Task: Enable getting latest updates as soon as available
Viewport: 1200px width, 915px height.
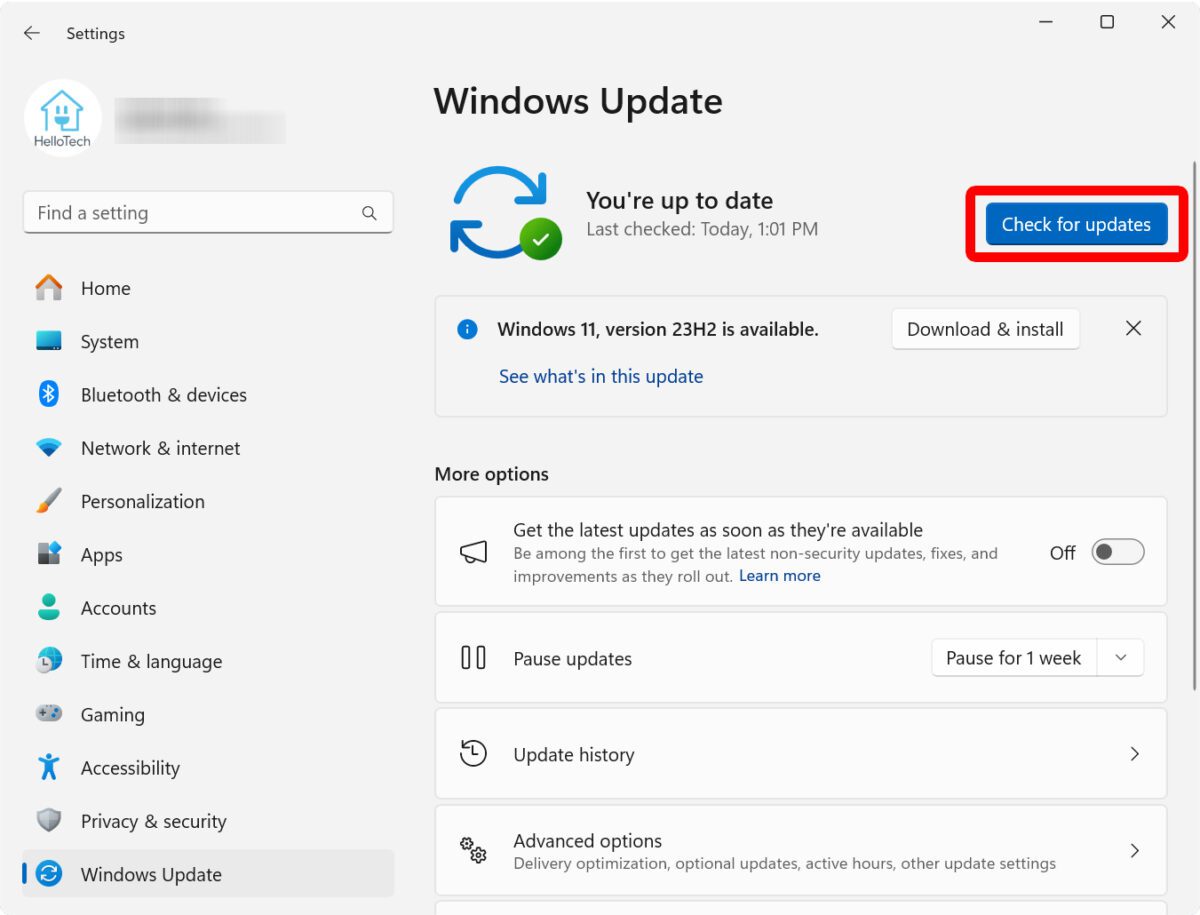Action: point(1117,552)
